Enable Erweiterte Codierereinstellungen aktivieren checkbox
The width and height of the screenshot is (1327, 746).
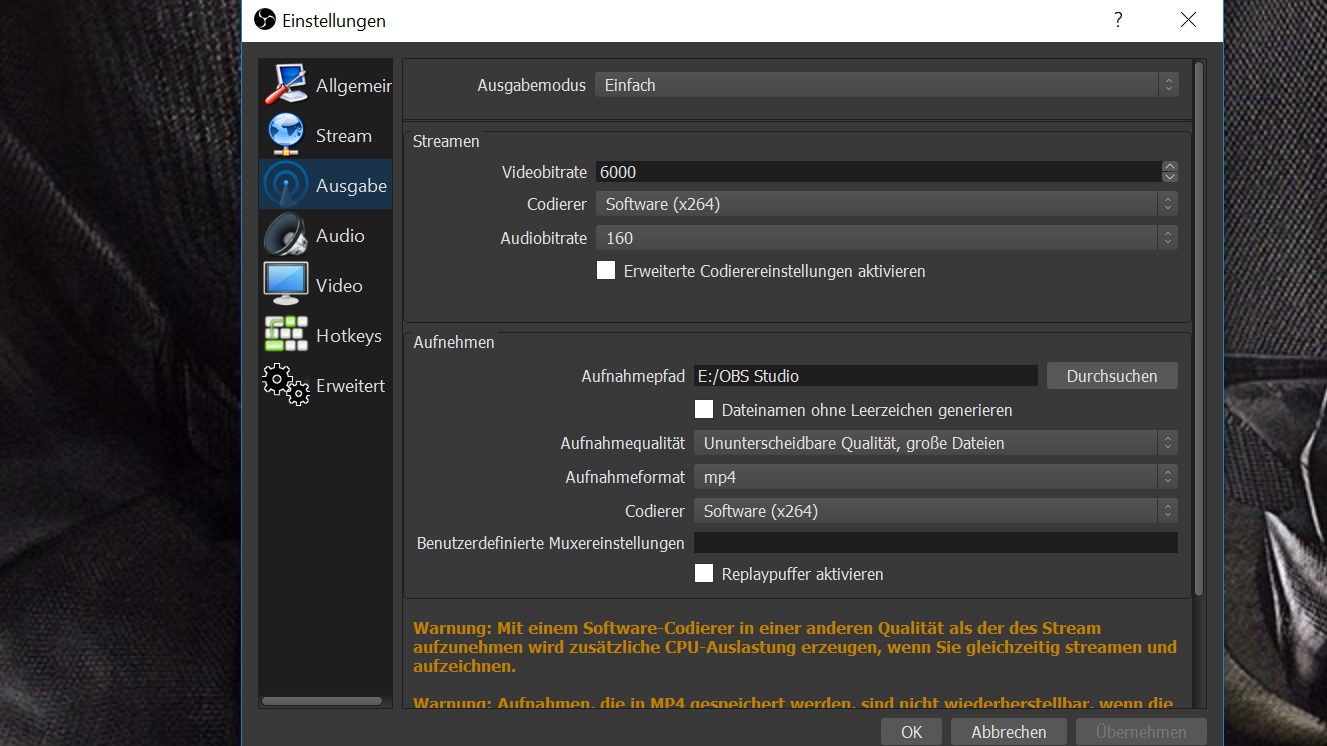[606, 271]
